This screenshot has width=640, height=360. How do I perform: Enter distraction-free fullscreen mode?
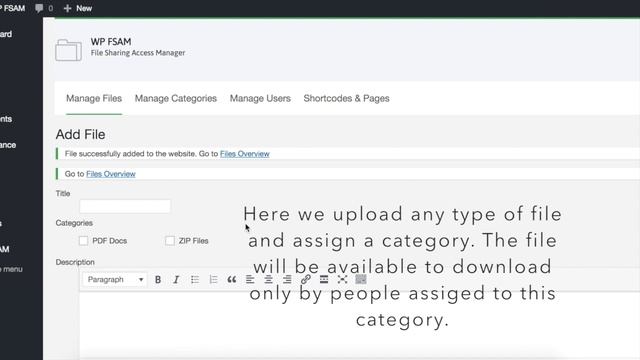tap(342, 280)
